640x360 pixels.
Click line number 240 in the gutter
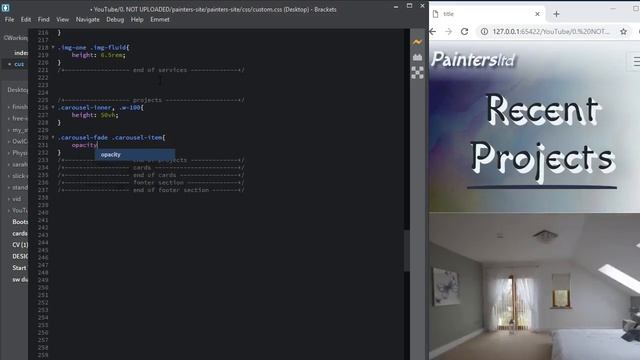coord(43,213)
